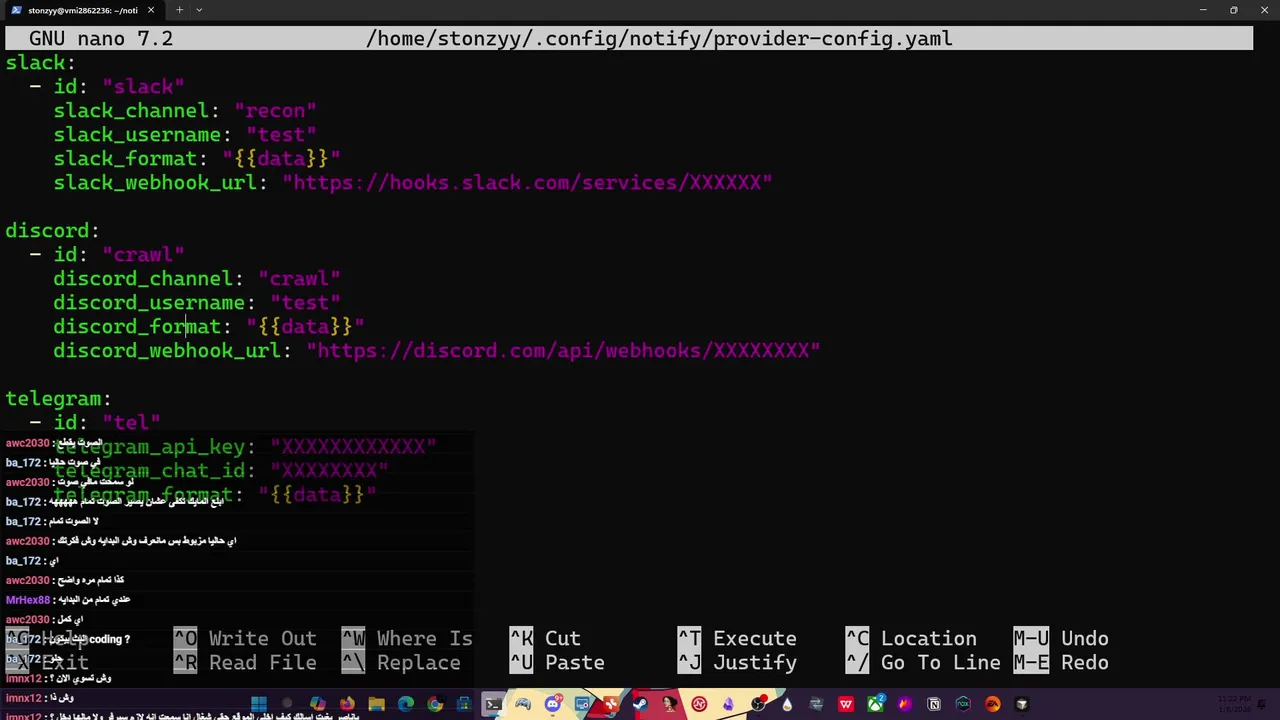This screenshot has height=720, width=1280.
Task: Open Firefox from the taskbar
Action: (x=347, y=704)
